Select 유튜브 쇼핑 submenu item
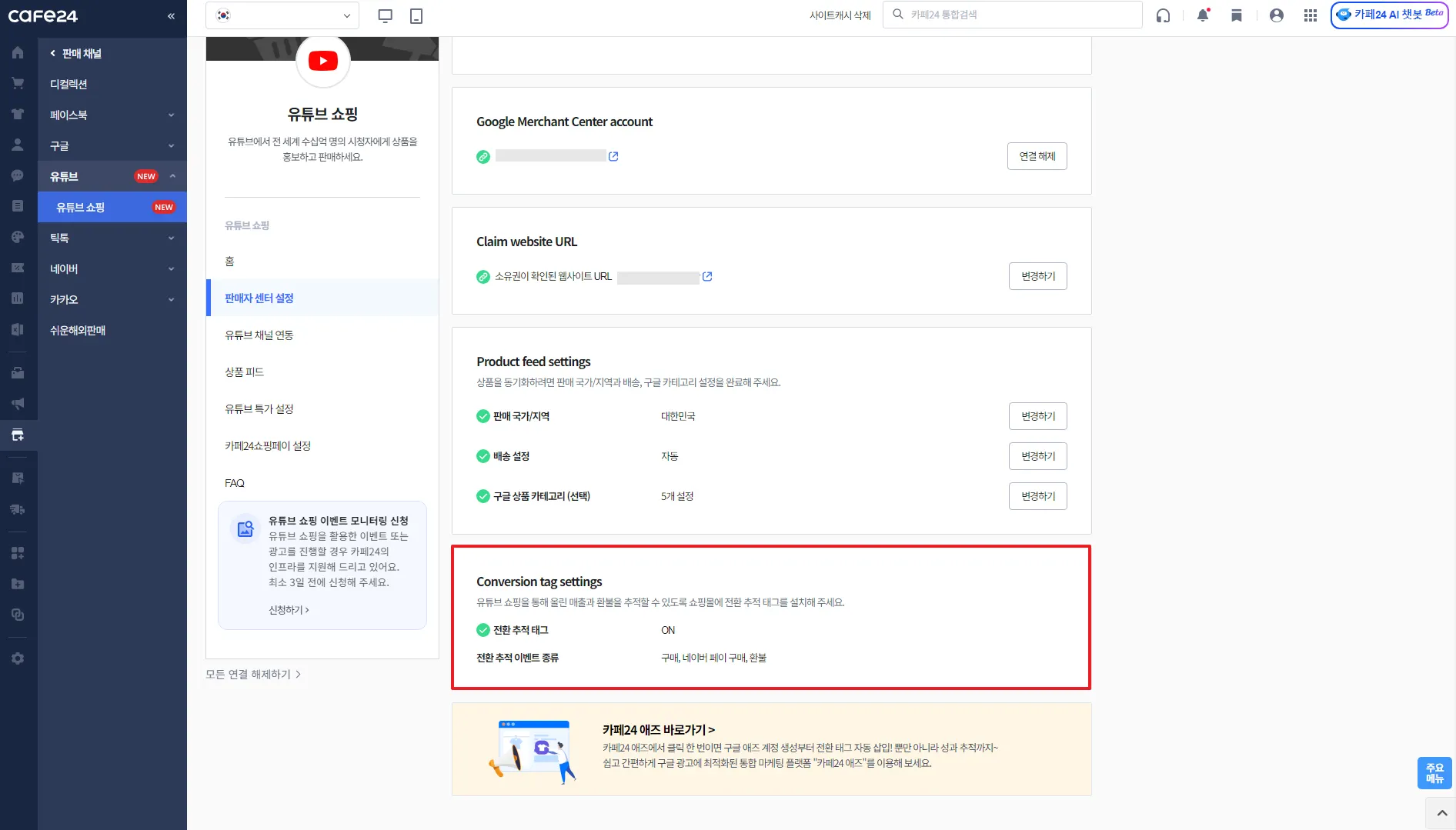This screenshot has width=1456, height=830. (112, 207)
